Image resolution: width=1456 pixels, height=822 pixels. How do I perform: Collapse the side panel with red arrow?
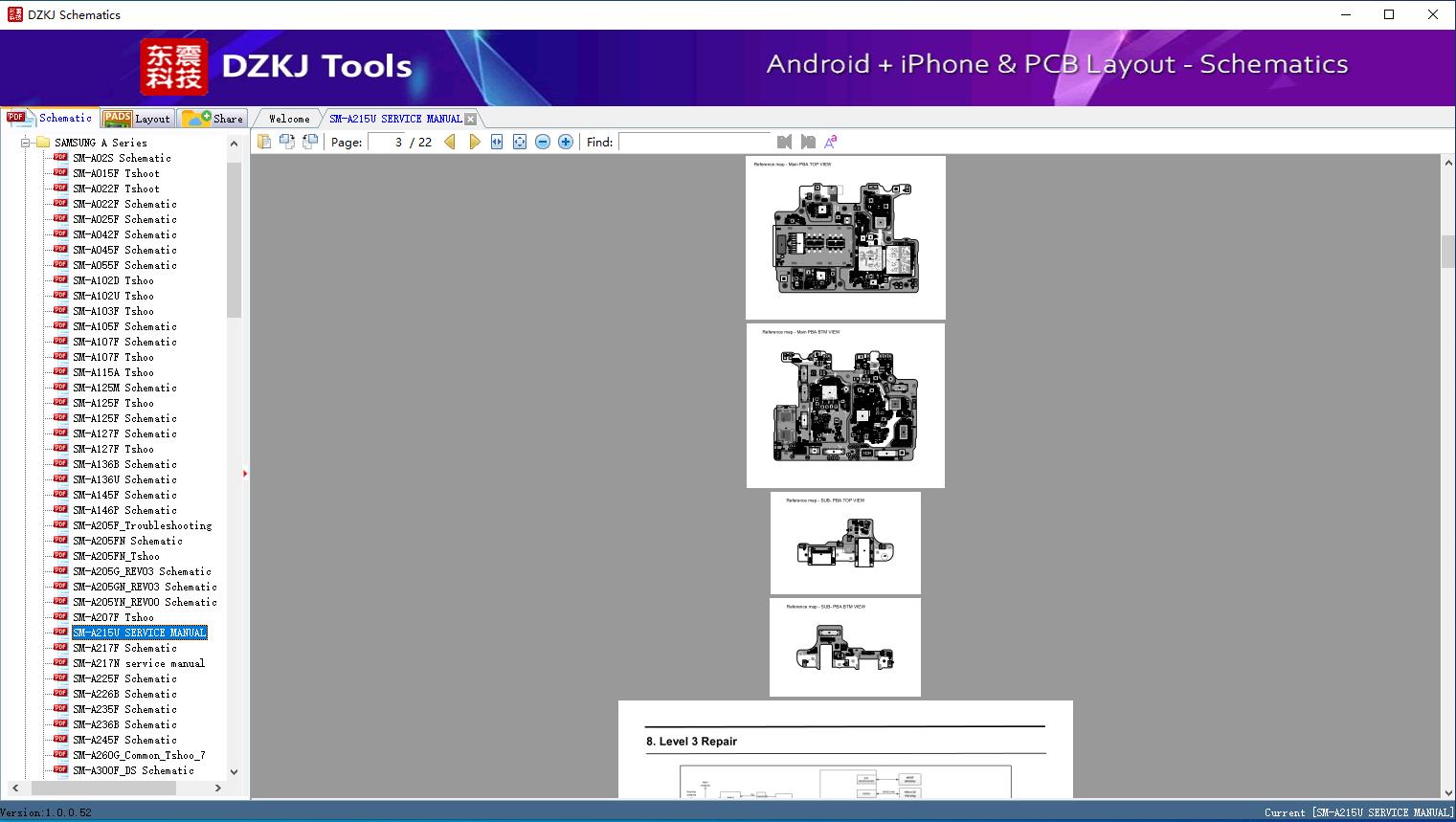tap(245, 474)
